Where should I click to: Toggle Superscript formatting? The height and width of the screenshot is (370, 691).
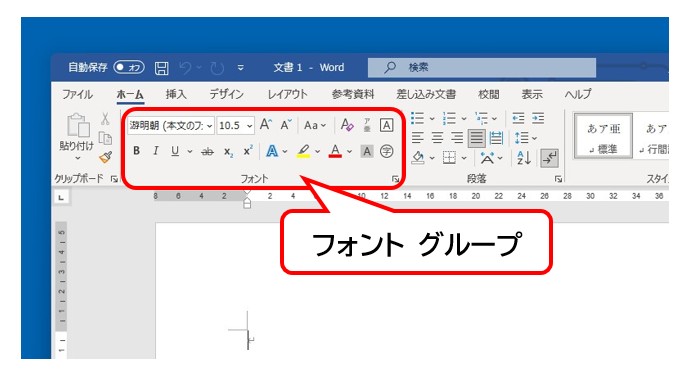pos(248,151)
